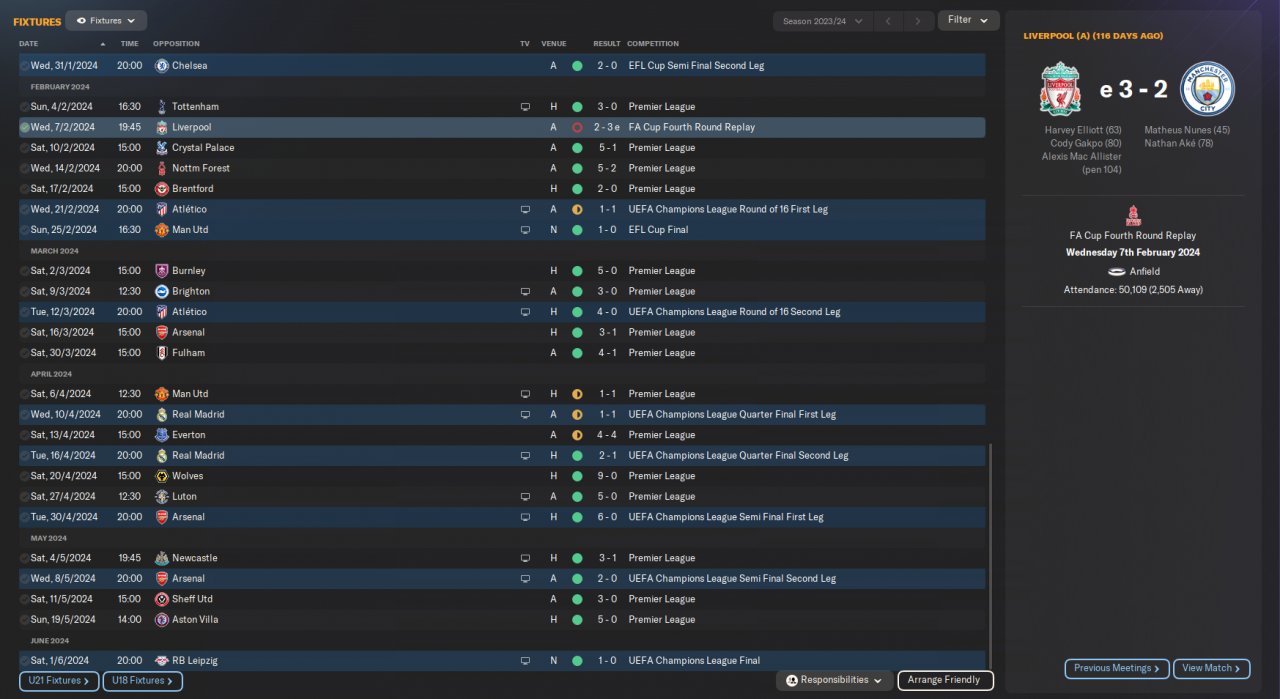Click the Everton club badge
The width and height of the screenshot is (1280, 699).
162,435
